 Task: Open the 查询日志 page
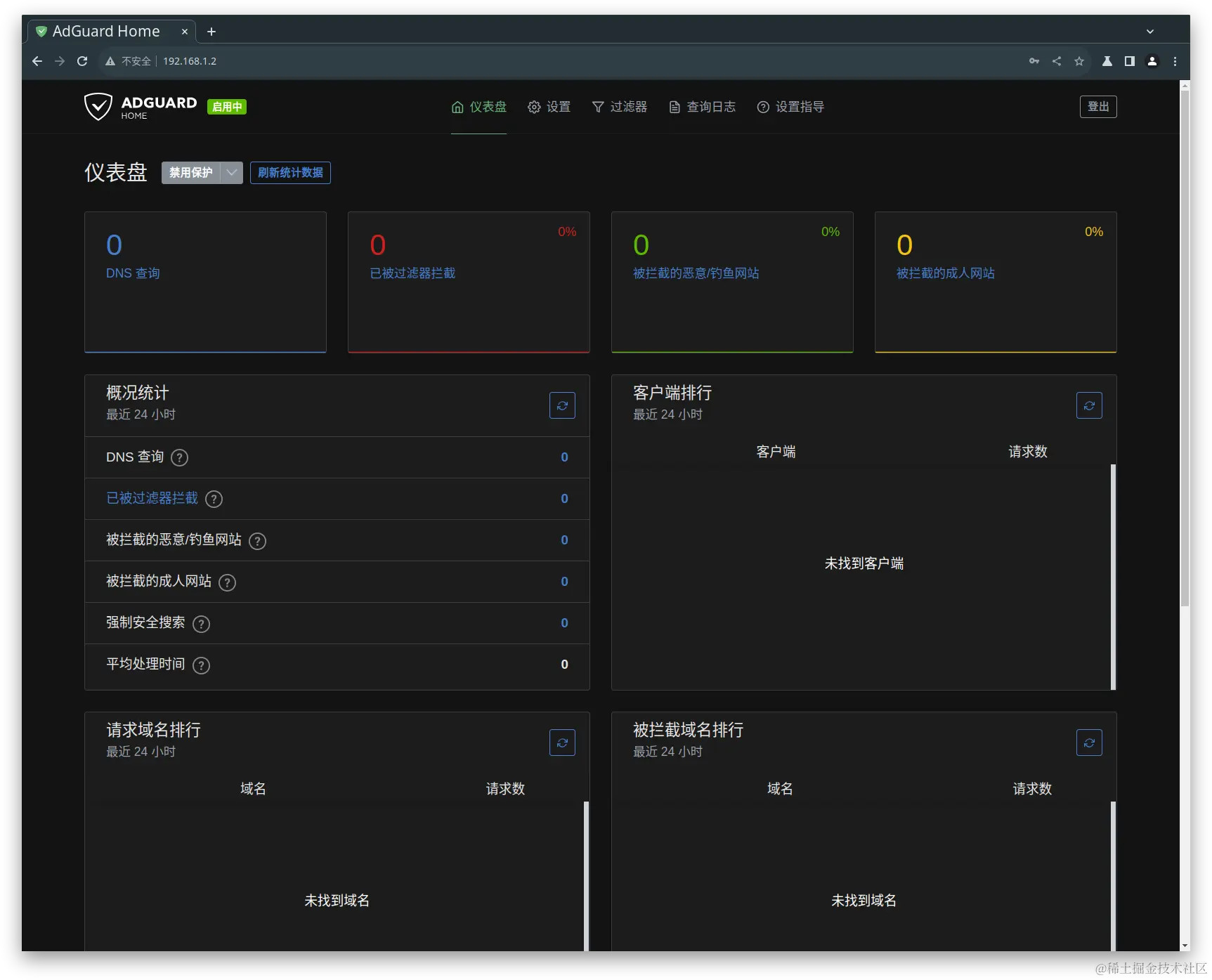pos(703,107)
